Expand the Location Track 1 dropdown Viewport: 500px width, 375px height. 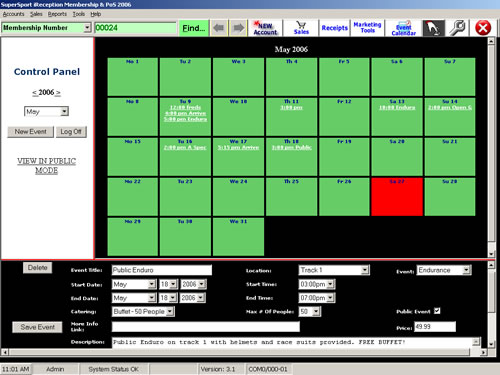[x=365, y=270]
